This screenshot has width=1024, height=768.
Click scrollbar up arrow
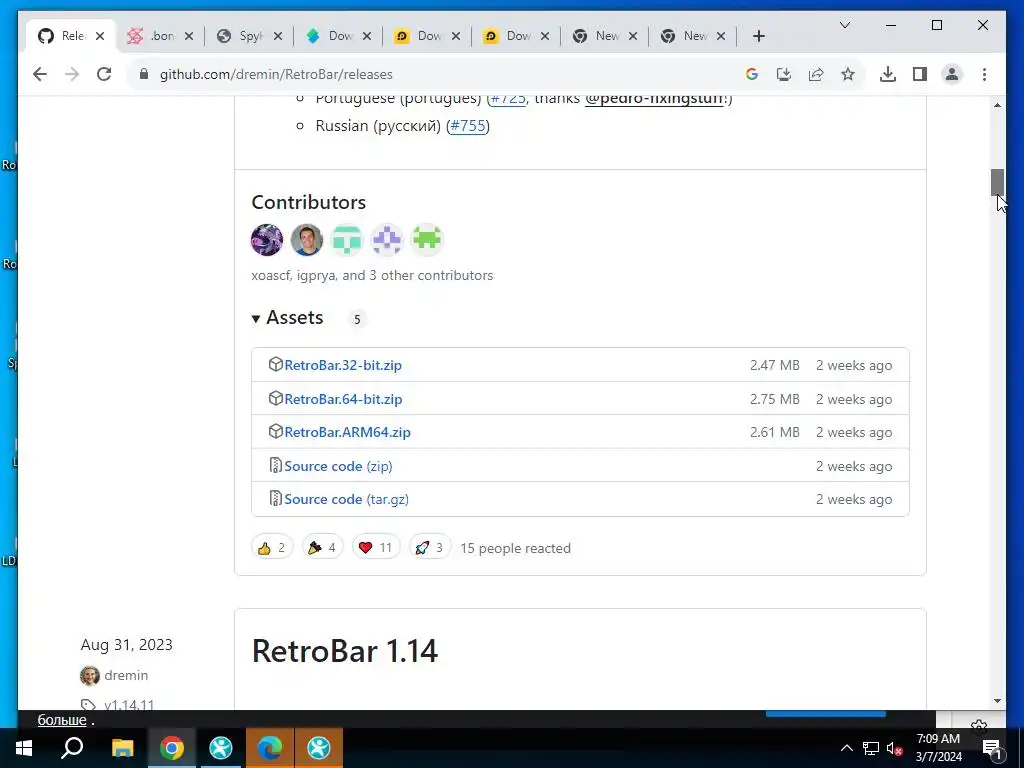(x=997, y=105)
